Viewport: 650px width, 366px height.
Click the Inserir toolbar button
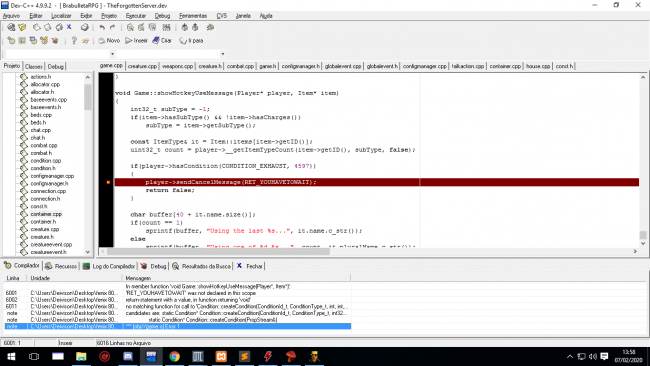tap(136, 41)
